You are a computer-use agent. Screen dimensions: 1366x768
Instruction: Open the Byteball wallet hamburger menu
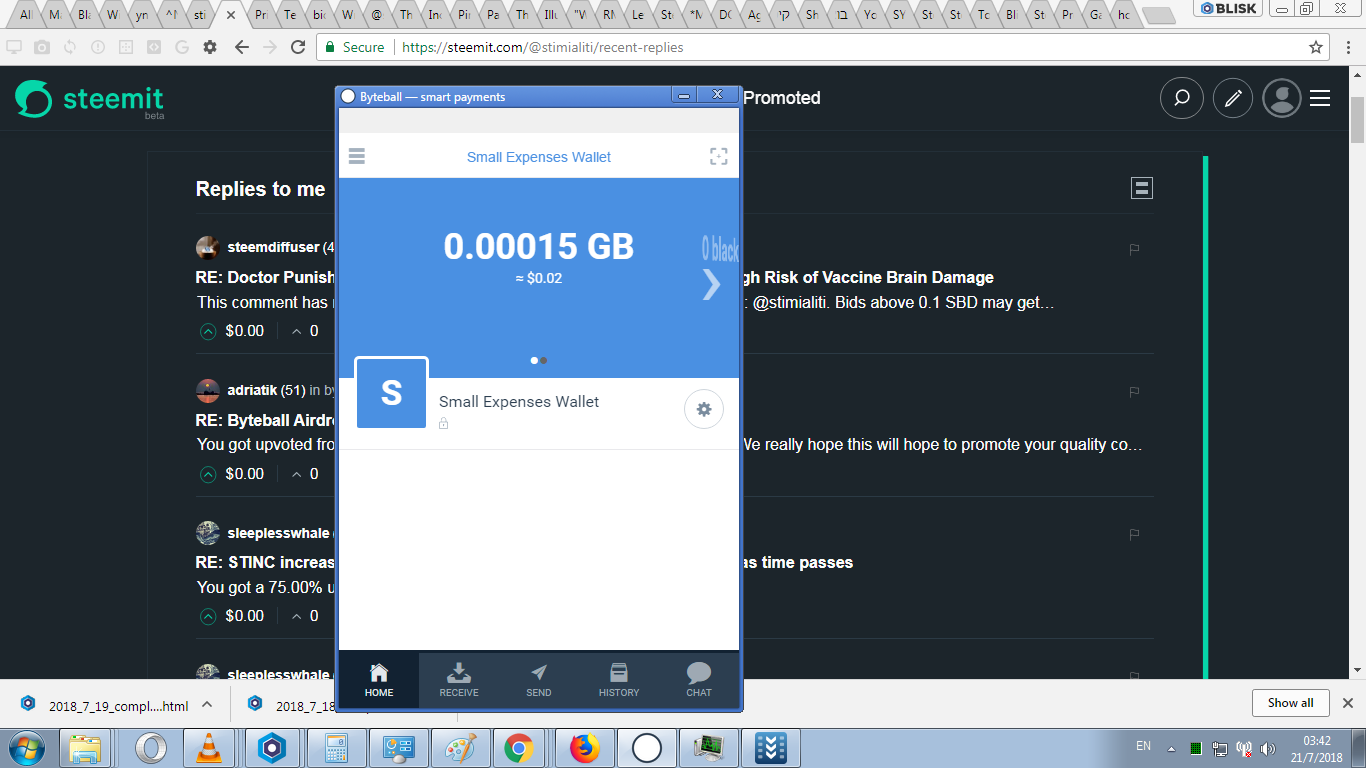click(x=357, y=156)
